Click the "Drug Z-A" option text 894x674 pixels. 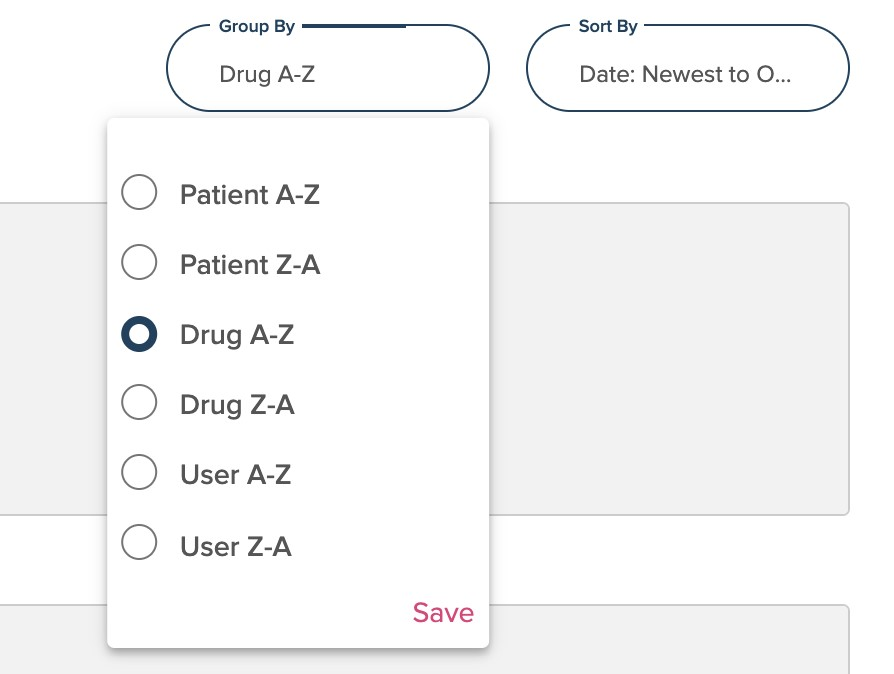coord(237,405)
